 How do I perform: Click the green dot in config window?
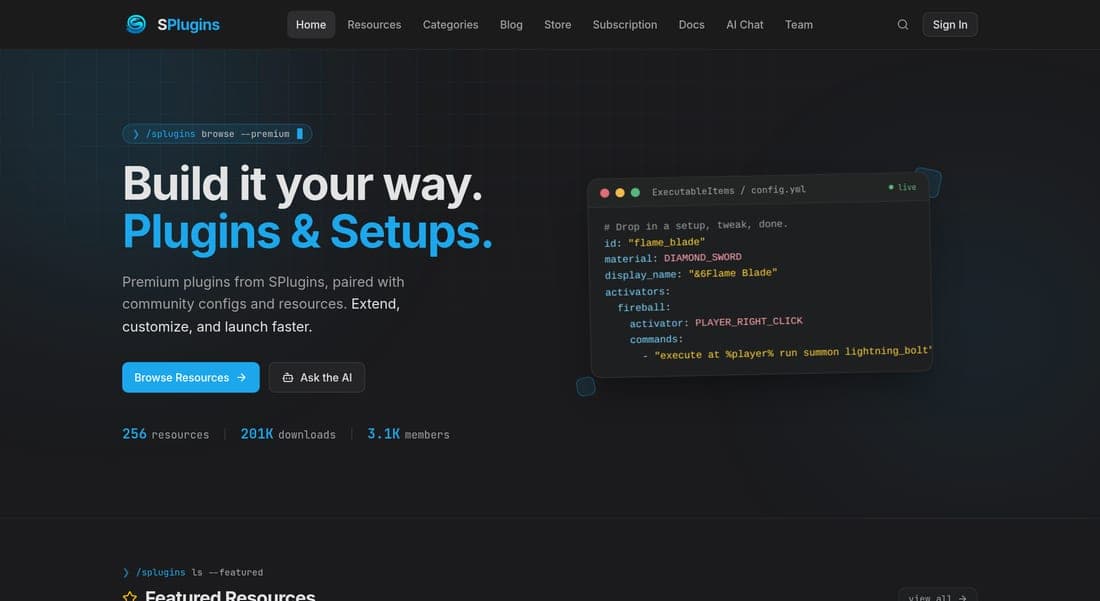(636, 192)
